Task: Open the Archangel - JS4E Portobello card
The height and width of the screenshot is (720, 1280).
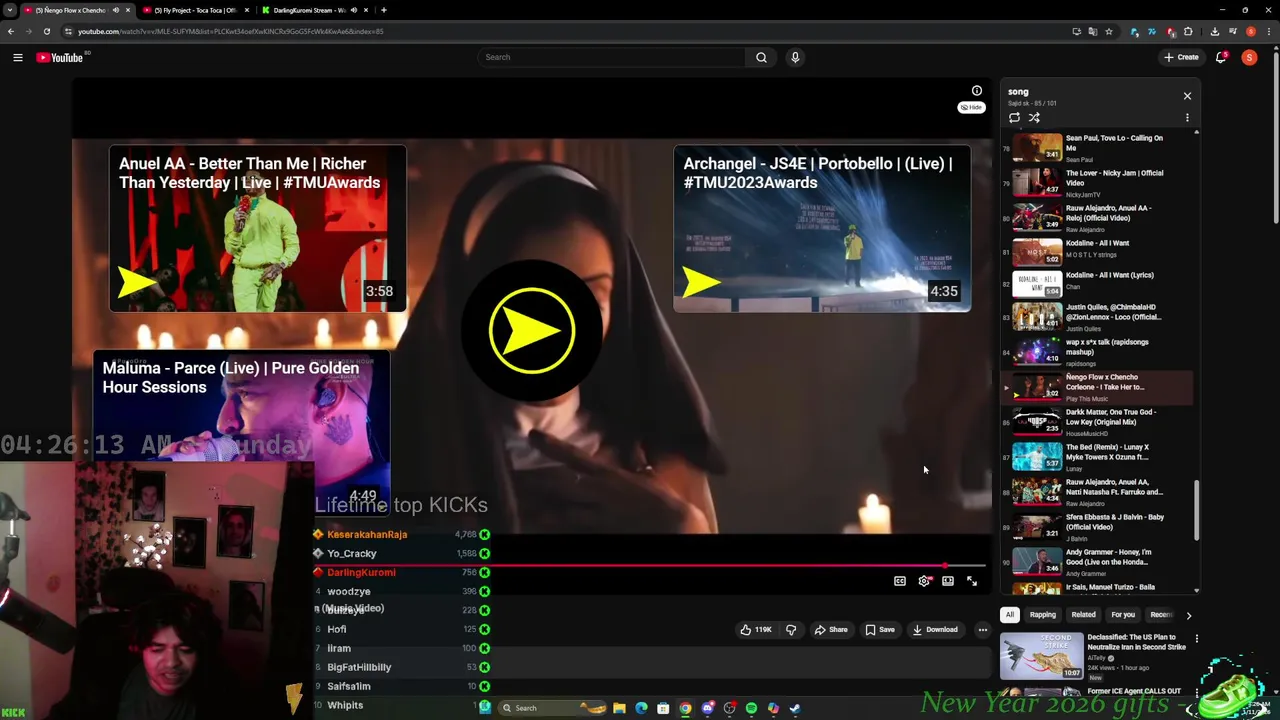Action: coord(822,229)
